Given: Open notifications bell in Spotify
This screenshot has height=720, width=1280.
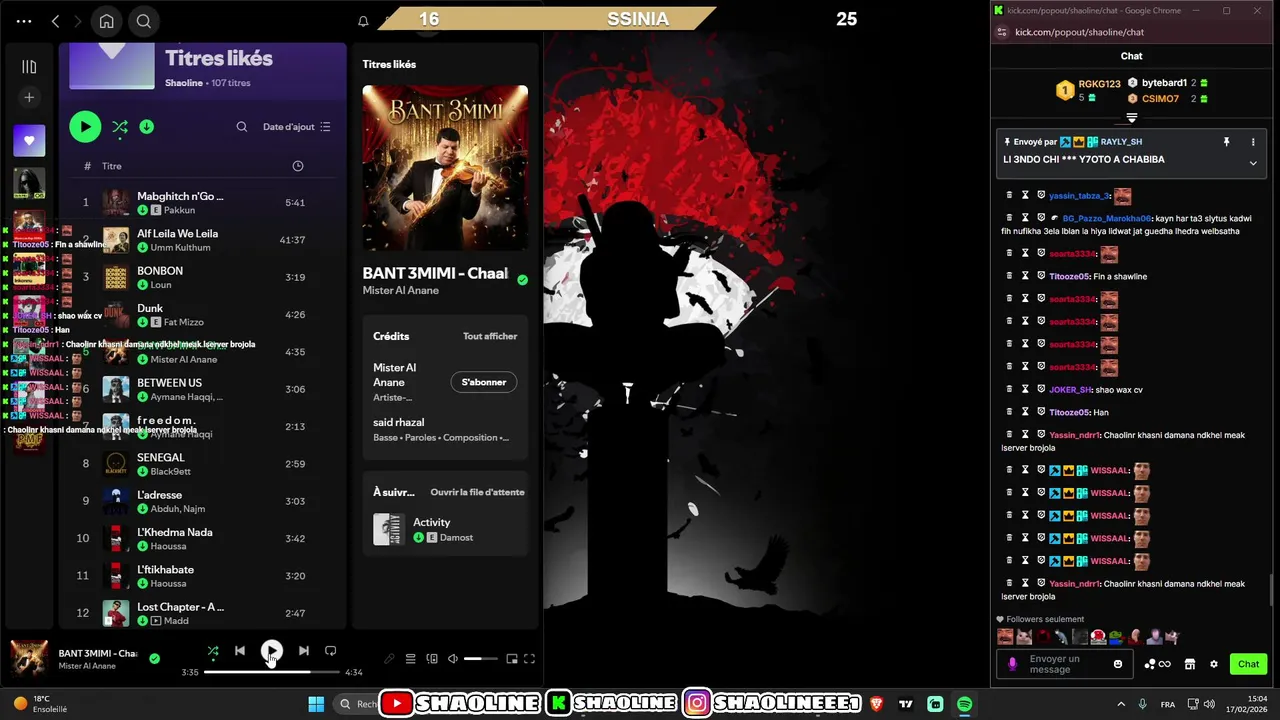Looking at the screenshot, I should (x=364, y=21).
